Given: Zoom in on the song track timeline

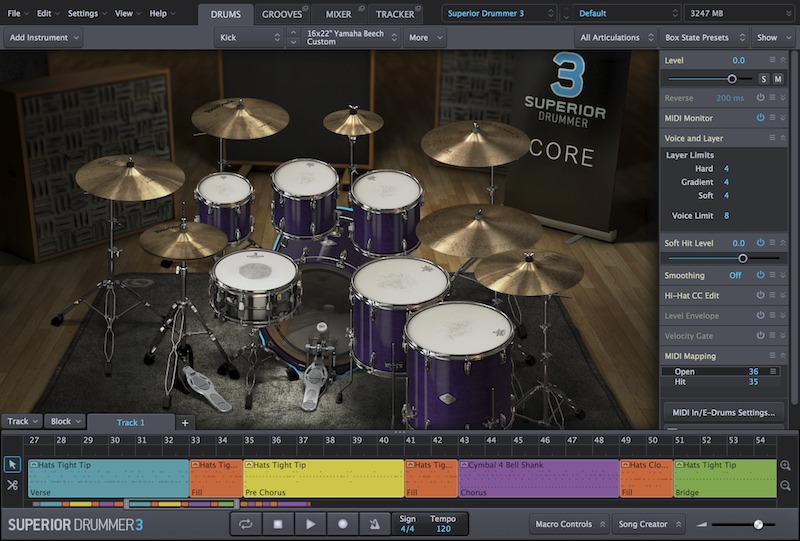Looking at the screenshot, I should pos(786,465).
